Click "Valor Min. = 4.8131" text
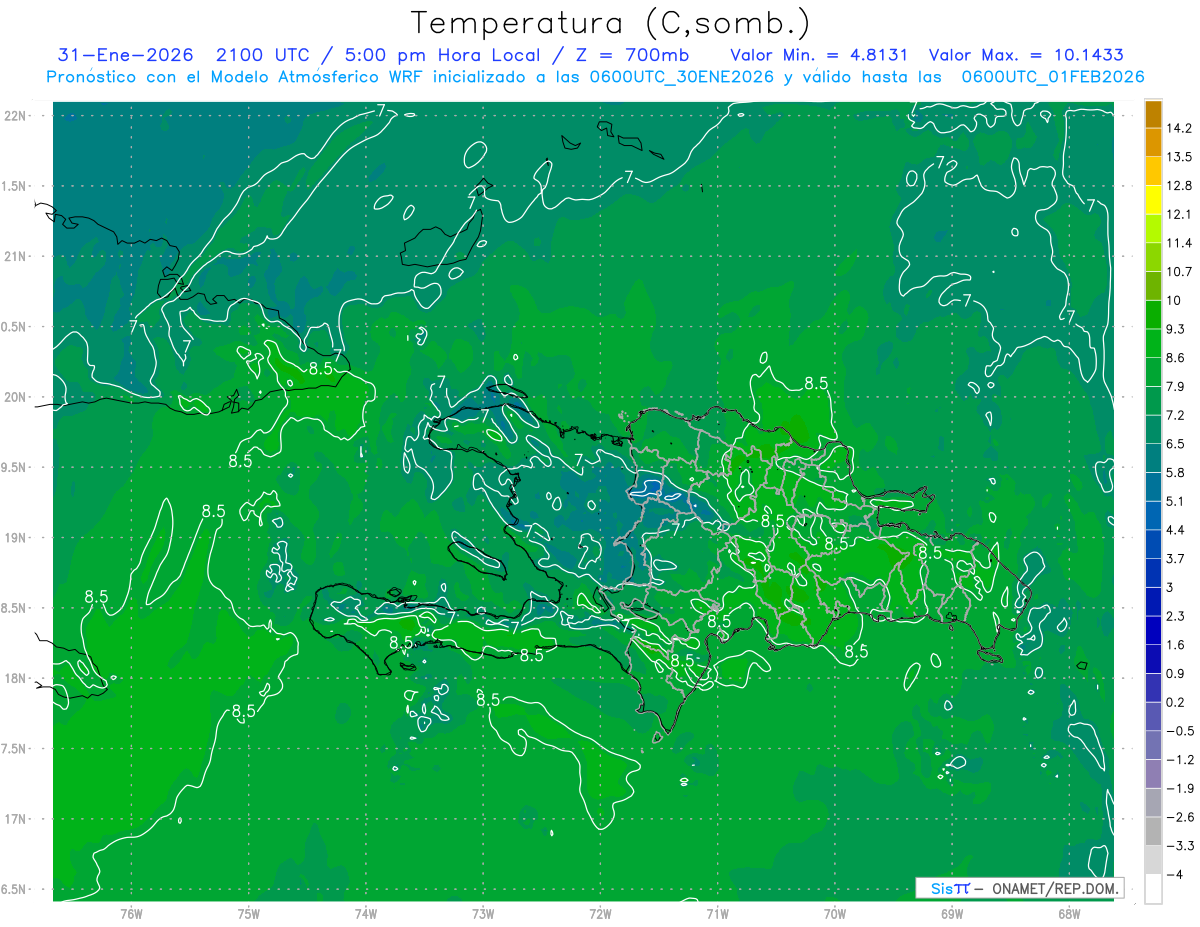Screen dimensions: 1200x927 [x=819, y=54]
